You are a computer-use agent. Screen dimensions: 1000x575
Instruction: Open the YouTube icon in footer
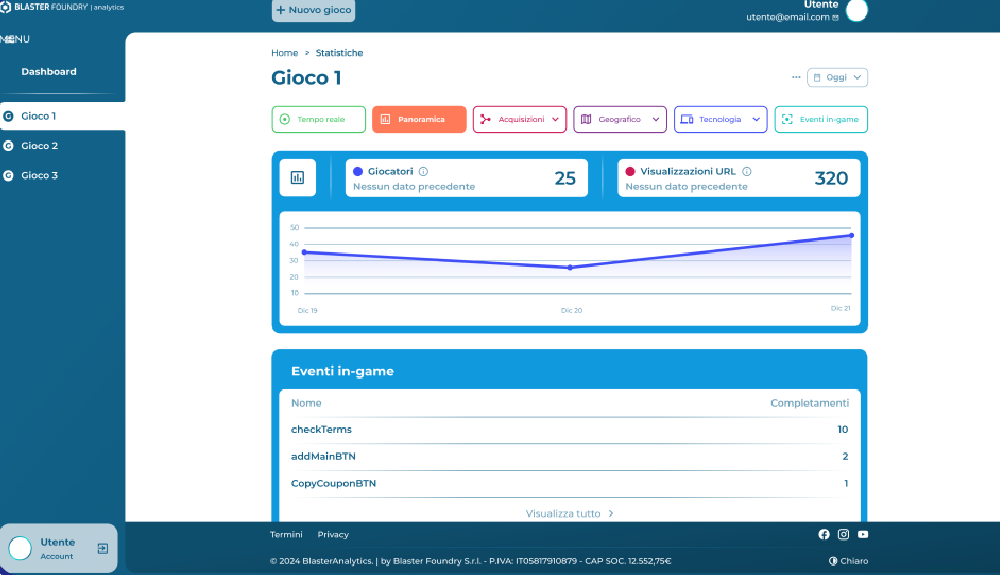point(863,534)
